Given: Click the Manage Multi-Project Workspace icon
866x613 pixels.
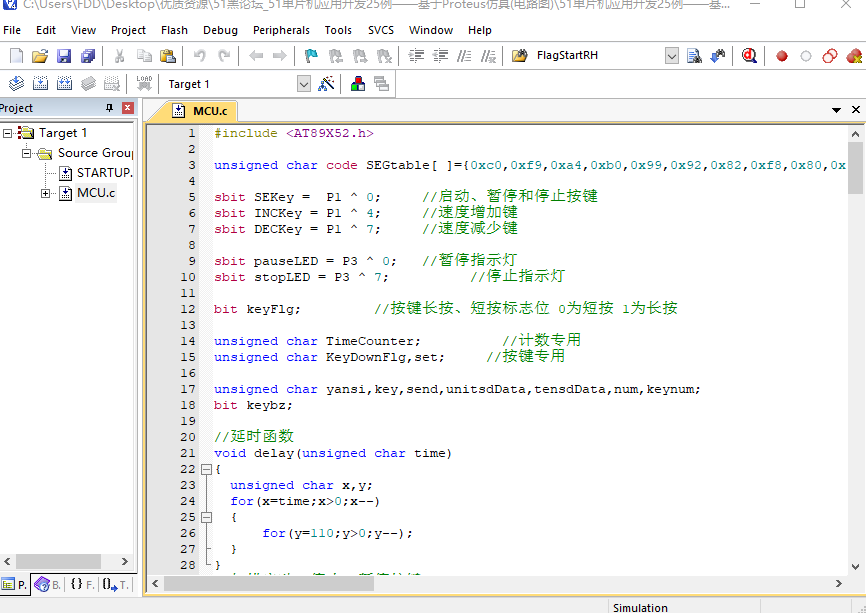Looking at the screenshot, I should (x=382, y=84).
